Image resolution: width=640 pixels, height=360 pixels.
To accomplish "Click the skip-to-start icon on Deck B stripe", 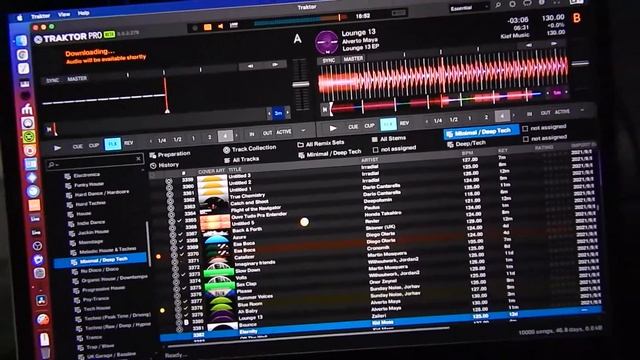I will coord(325,109).
